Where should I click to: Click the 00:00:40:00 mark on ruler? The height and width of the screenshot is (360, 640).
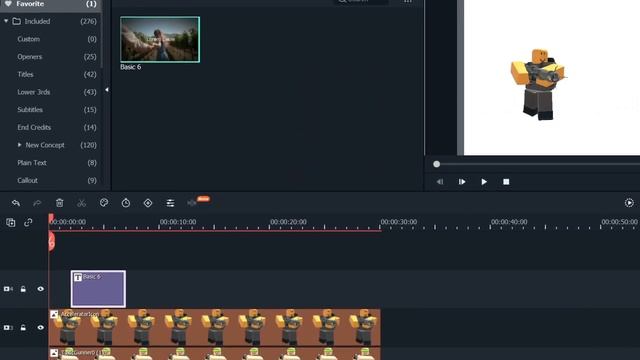pyautogui.click(x=509, y=222)
